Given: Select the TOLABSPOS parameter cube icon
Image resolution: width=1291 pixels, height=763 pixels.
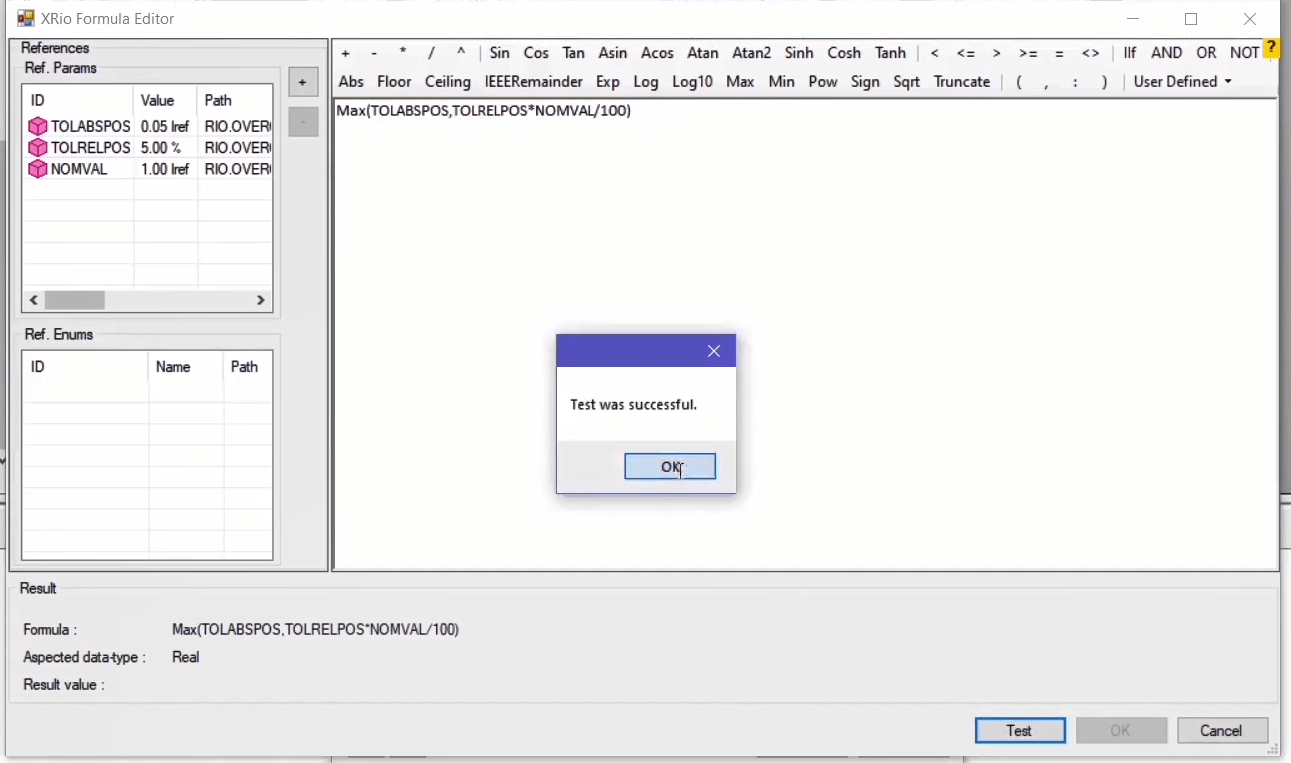Looking at the screenshot, I should click(x=37, y=127).
